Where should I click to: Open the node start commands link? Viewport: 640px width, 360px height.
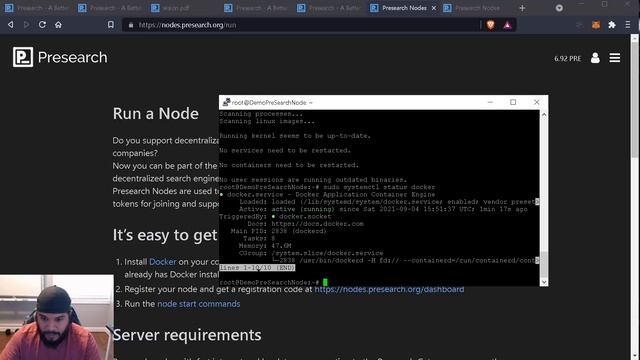198,304
